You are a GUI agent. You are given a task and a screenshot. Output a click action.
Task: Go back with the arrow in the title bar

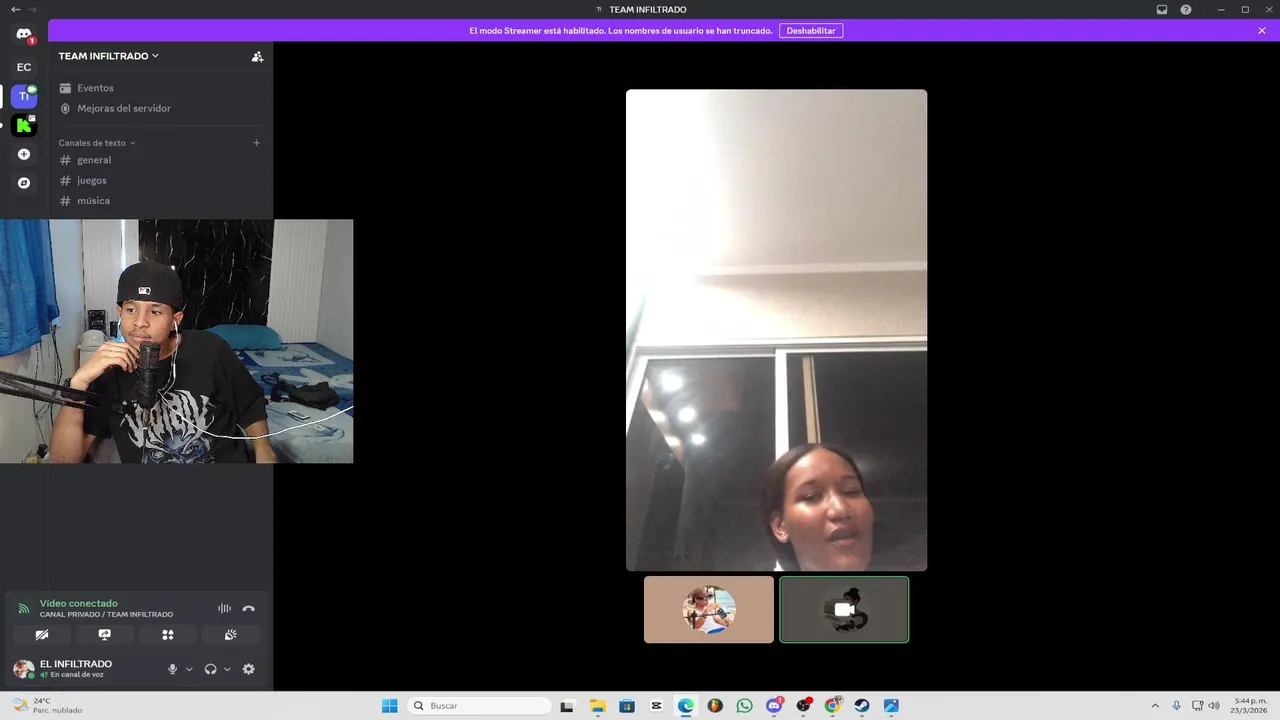[x=15, y=9]
